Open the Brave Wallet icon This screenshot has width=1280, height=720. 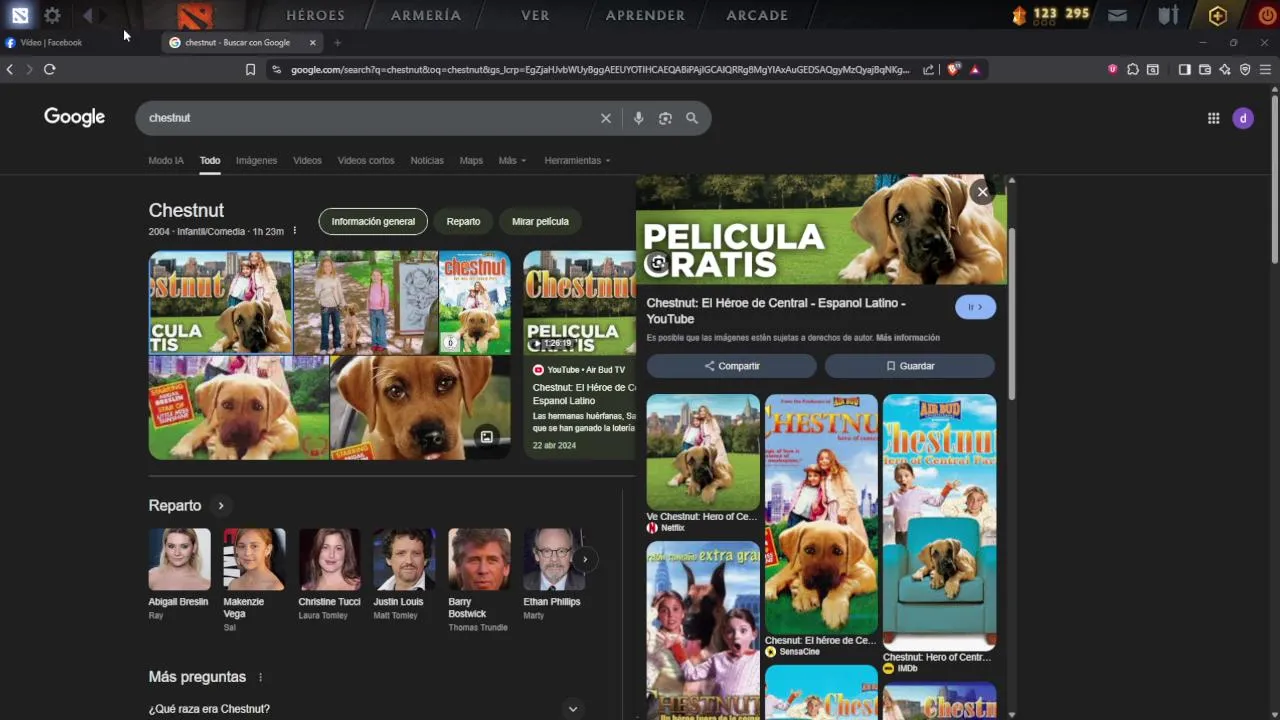point(1205,69)
